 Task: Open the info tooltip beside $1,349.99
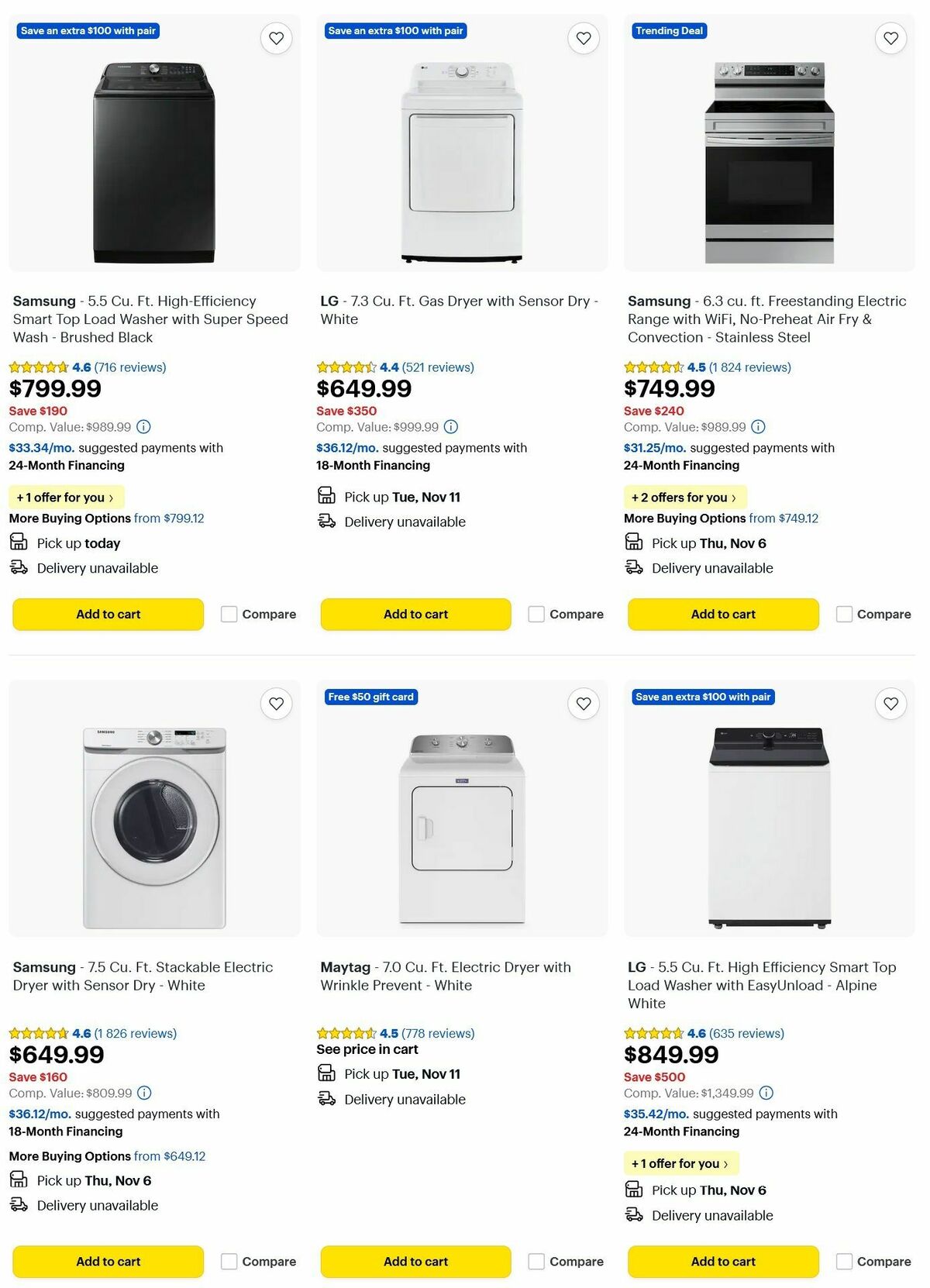(766, 1093)
